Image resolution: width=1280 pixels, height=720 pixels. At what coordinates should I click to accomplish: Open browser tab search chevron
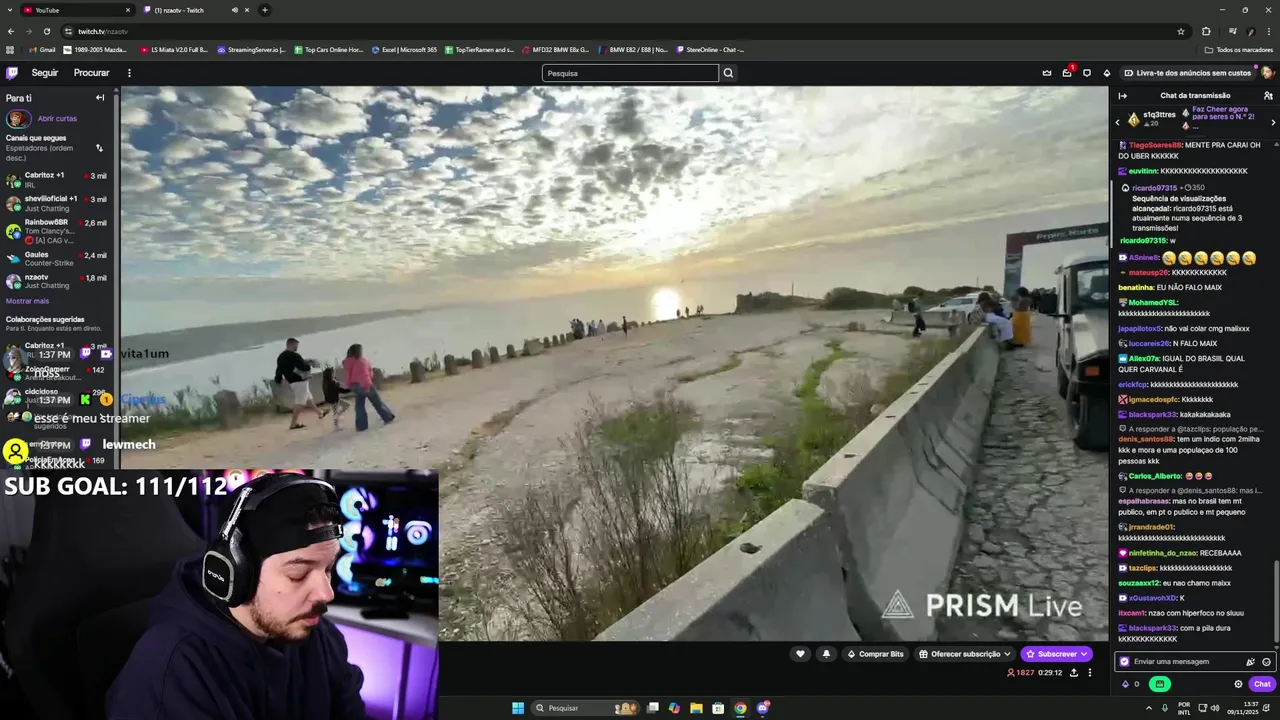click(x=10, y=10)
